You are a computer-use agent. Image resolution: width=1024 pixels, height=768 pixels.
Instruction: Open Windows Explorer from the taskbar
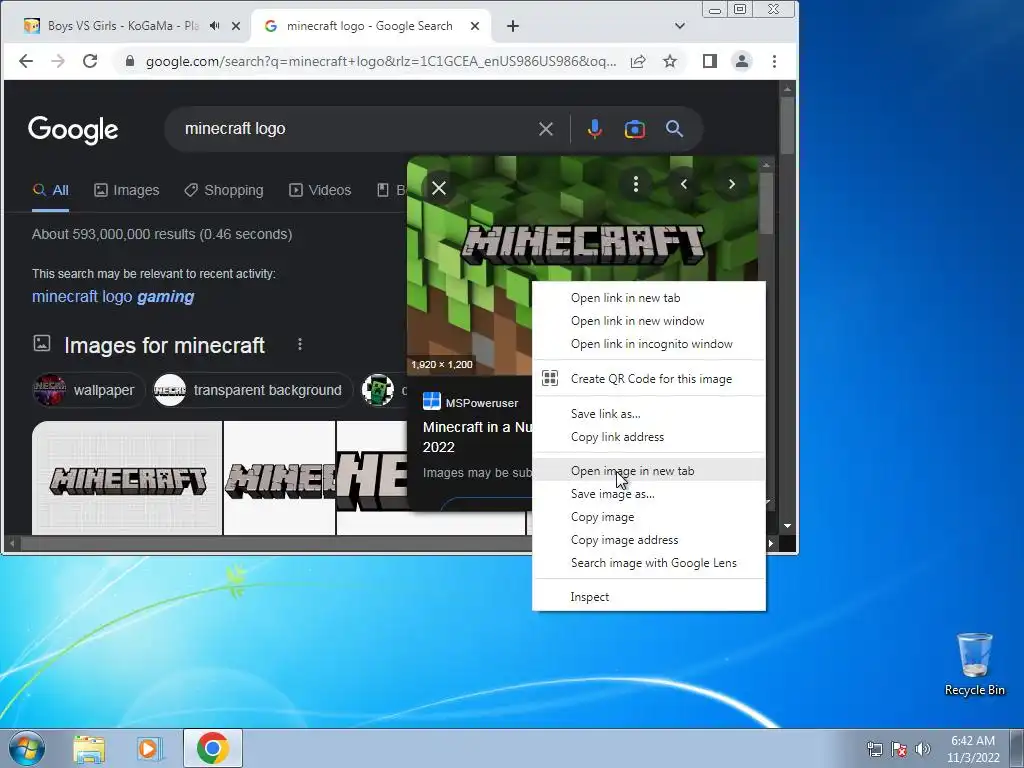click(89, 748)
